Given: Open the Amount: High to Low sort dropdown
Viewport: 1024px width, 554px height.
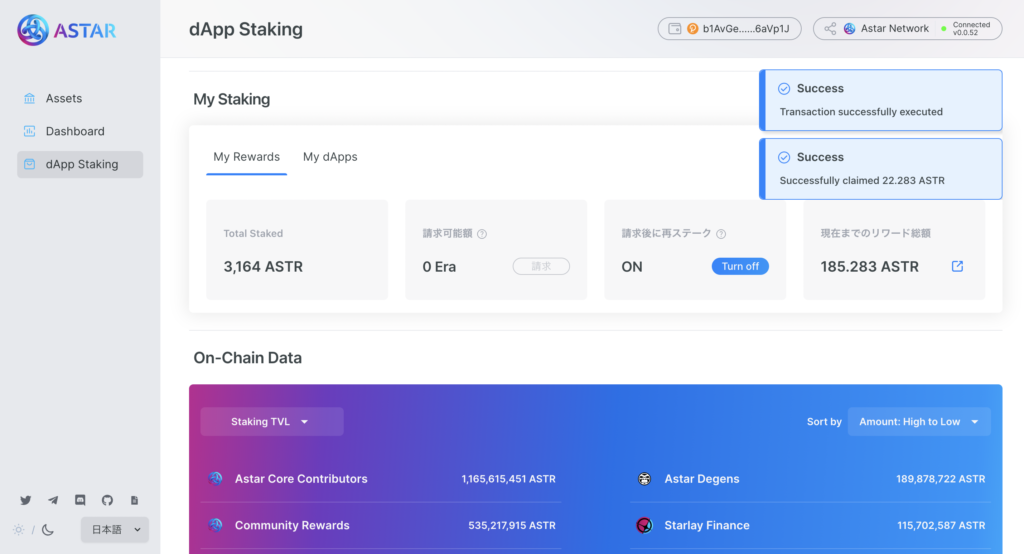Looking at the screenshot, I should (x=919, y=421).
